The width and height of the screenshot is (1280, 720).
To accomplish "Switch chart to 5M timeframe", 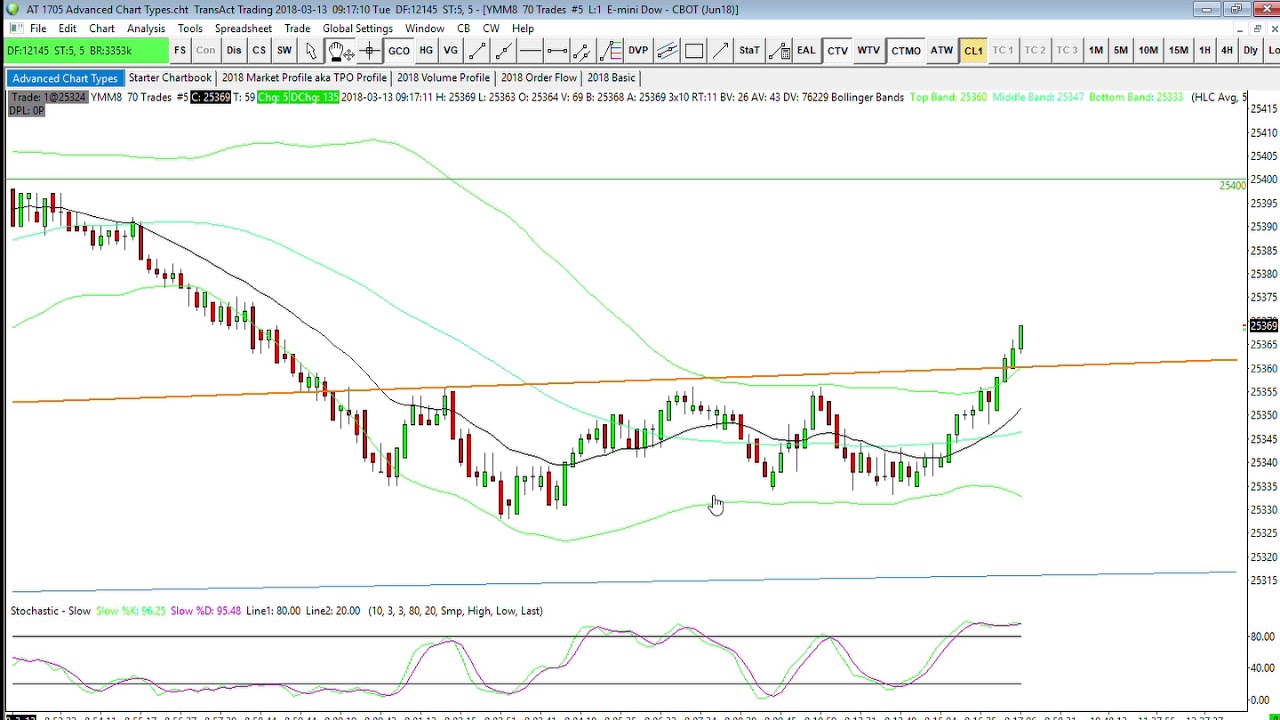I will (x=1121, y=50).
